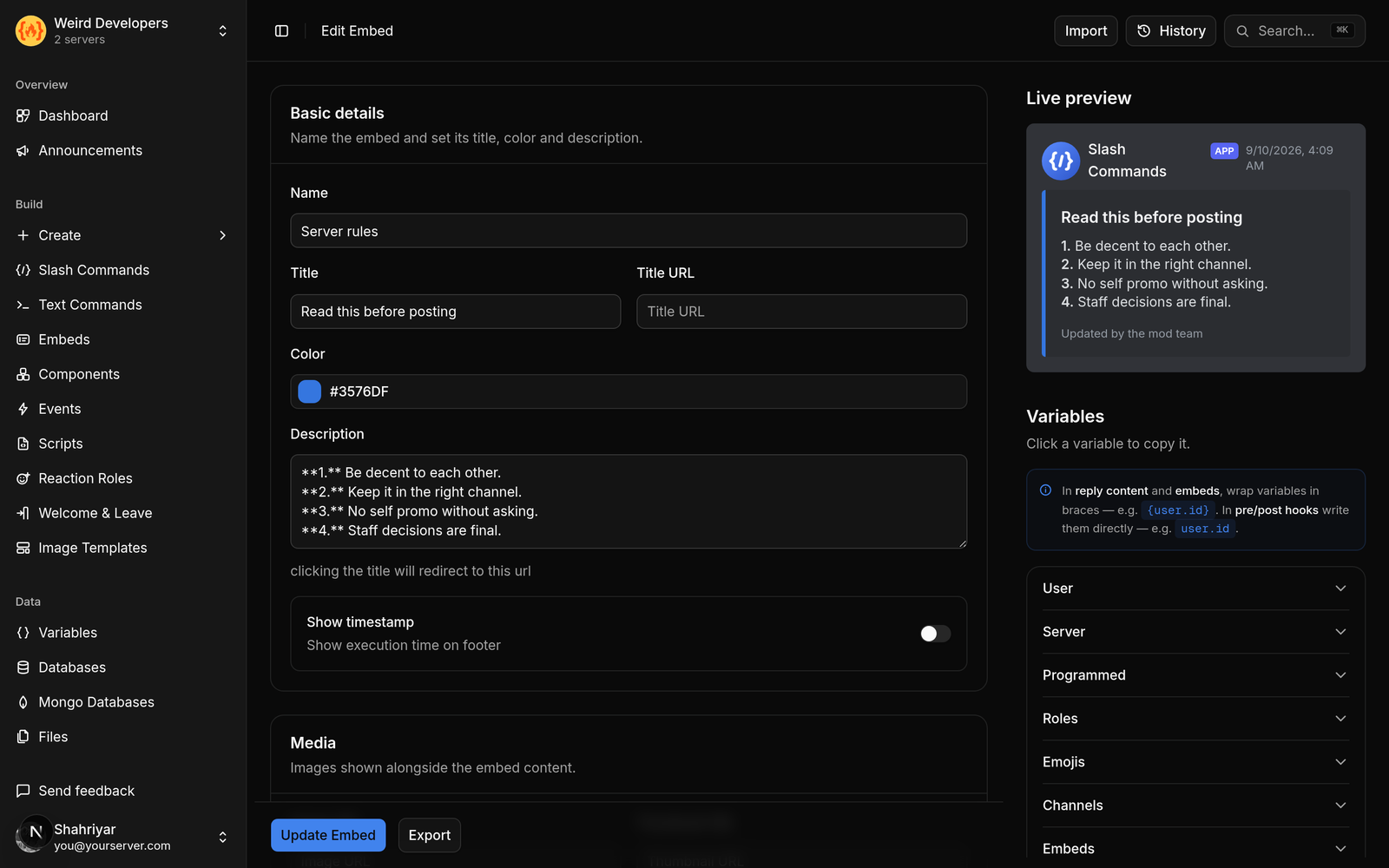This screenshot has width=1389, height=868.
Task: Click the History button
Action: click(1170, 31)
